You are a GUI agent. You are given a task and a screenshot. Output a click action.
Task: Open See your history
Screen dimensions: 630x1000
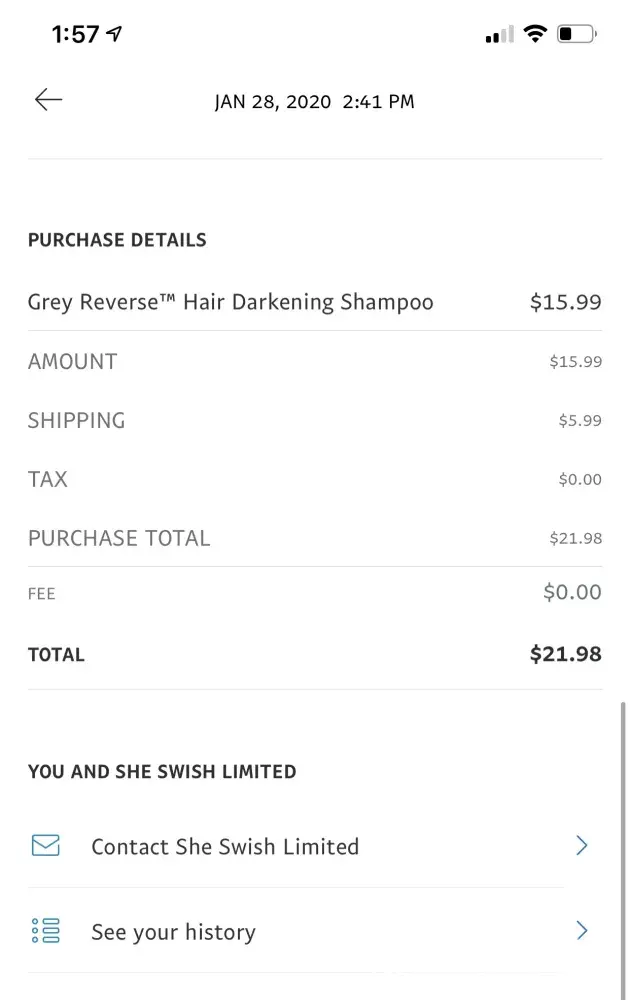173,932
